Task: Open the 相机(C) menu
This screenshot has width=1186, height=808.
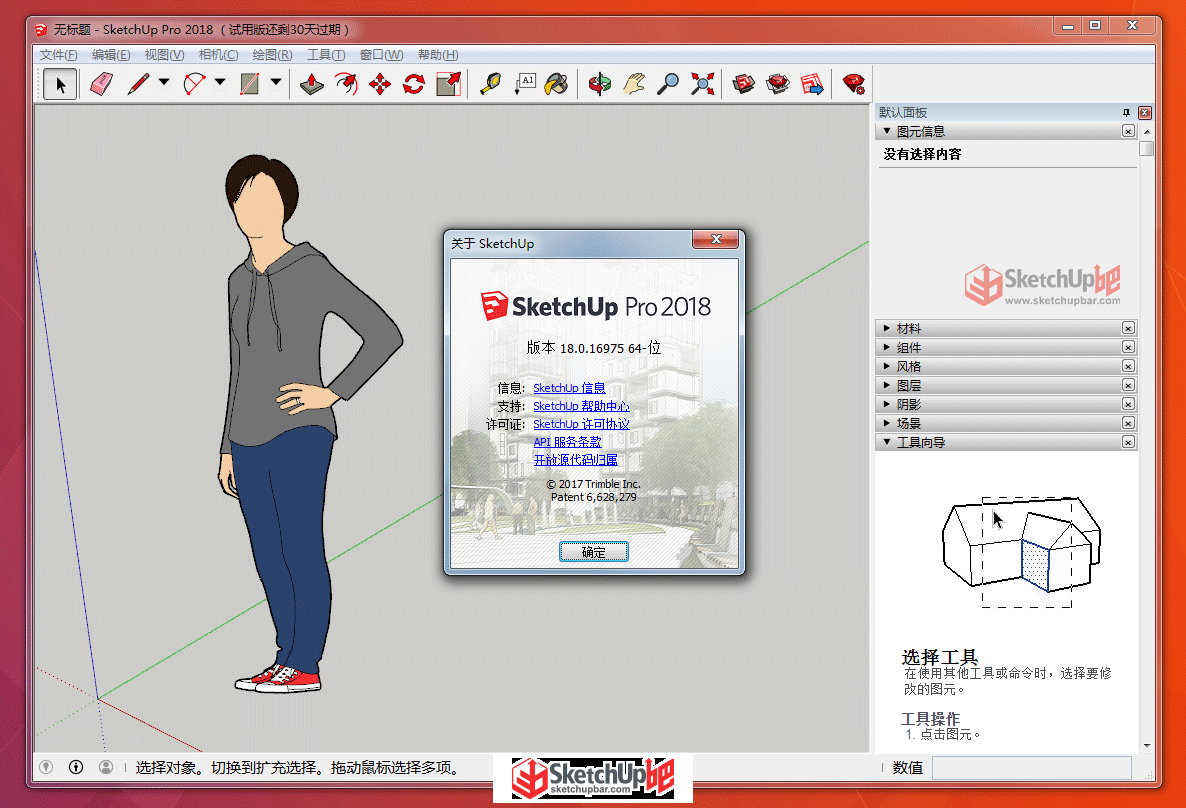Action: tap(218, 54)
